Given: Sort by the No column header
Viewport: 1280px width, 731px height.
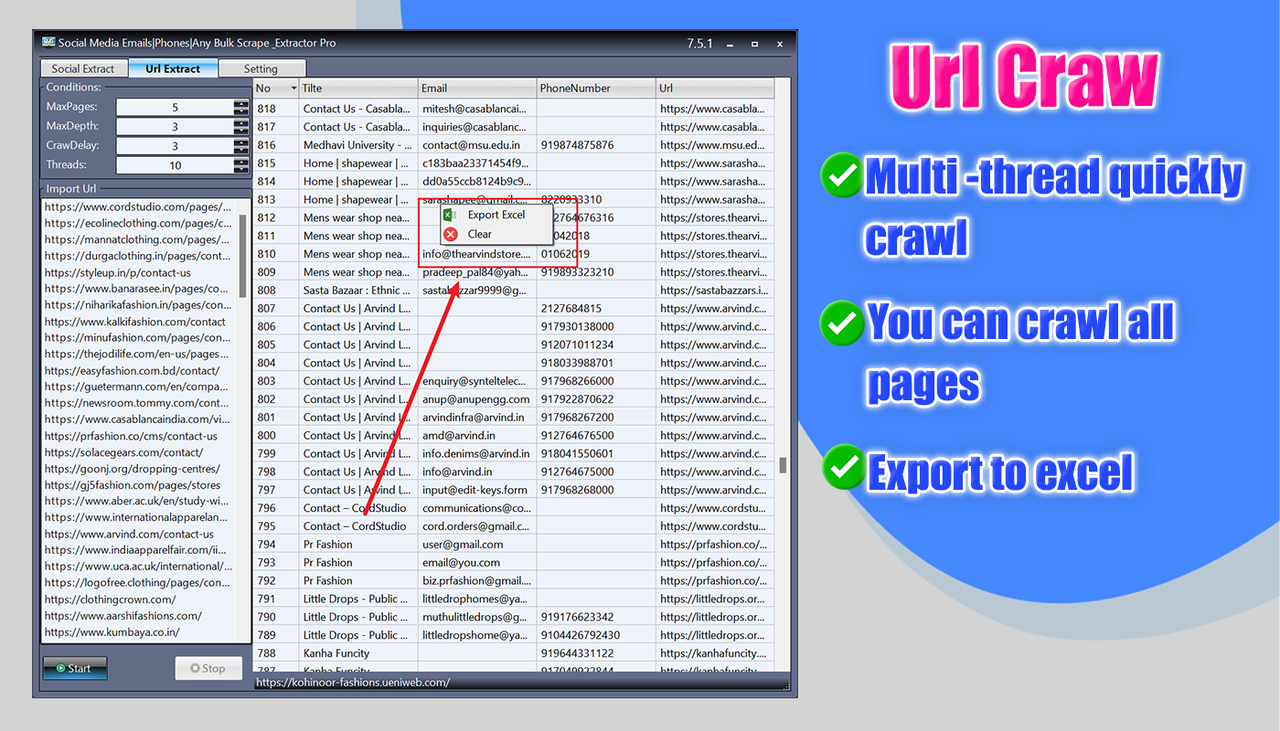Looking at the screenshot, I should (x=276, y=88).
